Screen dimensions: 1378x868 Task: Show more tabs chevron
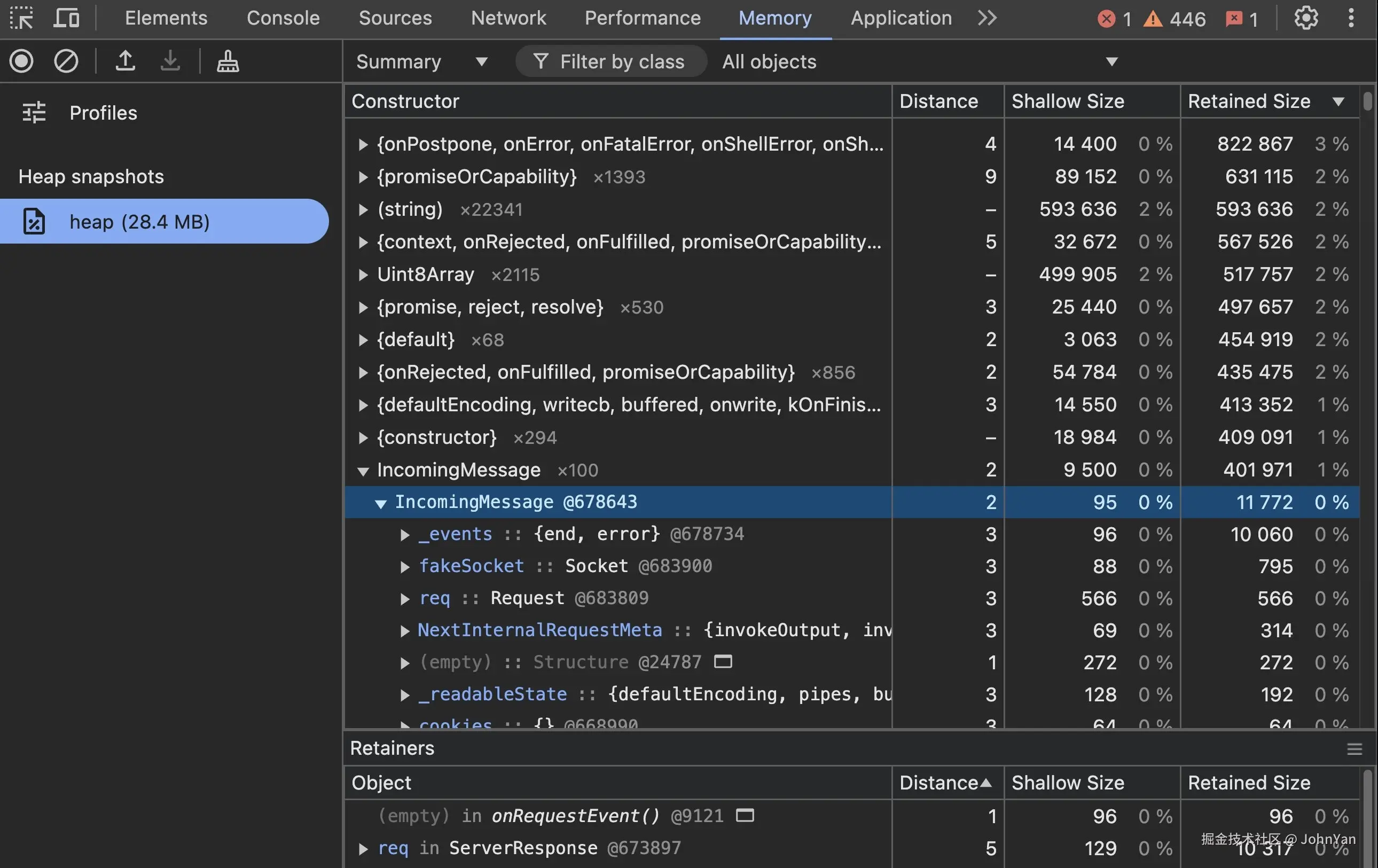tap(987, 18)
